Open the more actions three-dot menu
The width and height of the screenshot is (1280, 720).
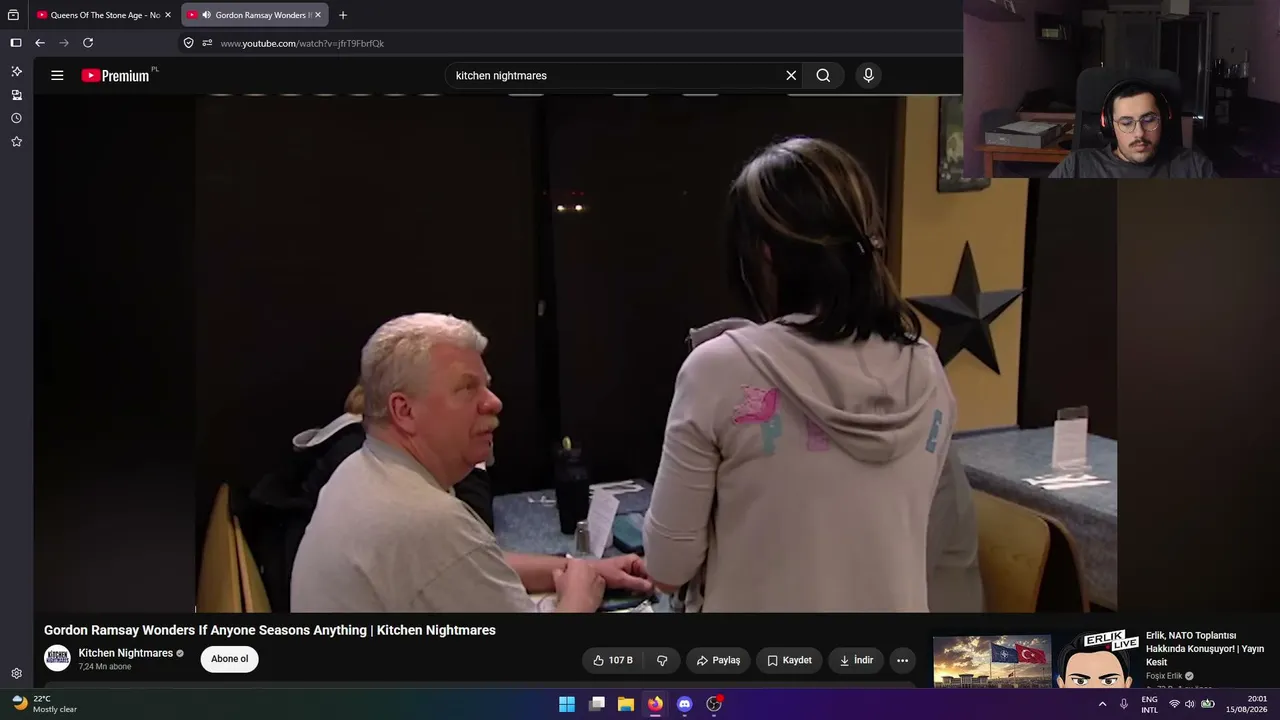pyautogui.click(x=902, y=660)
